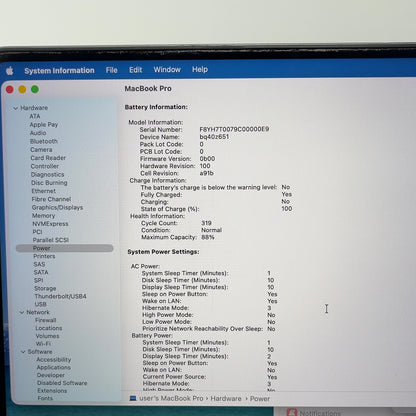Open the File menu
The height and width of the screenshot is (416, 416).
click(x=112, y=70)
